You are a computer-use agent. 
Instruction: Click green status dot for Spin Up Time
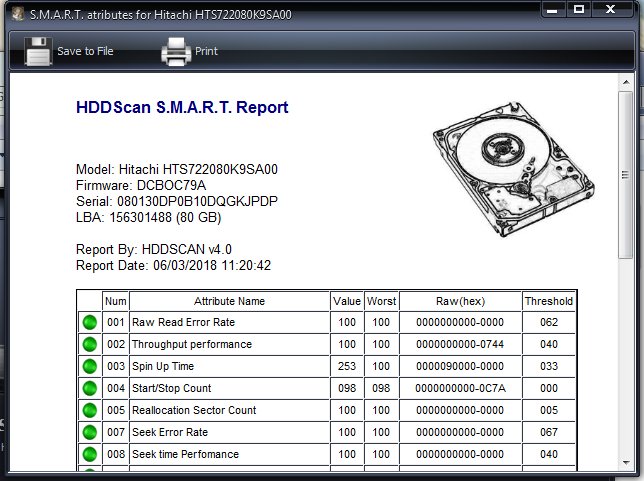click(90, 366)
